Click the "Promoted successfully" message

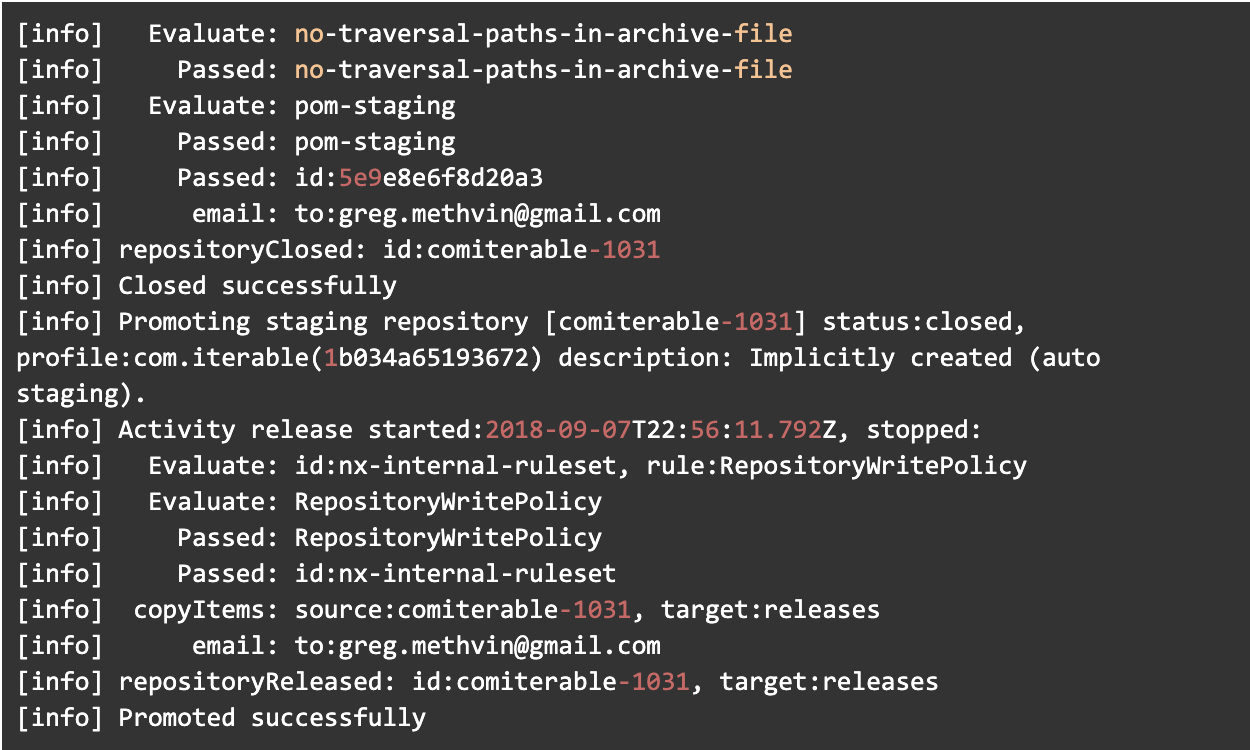coord(272,718)
